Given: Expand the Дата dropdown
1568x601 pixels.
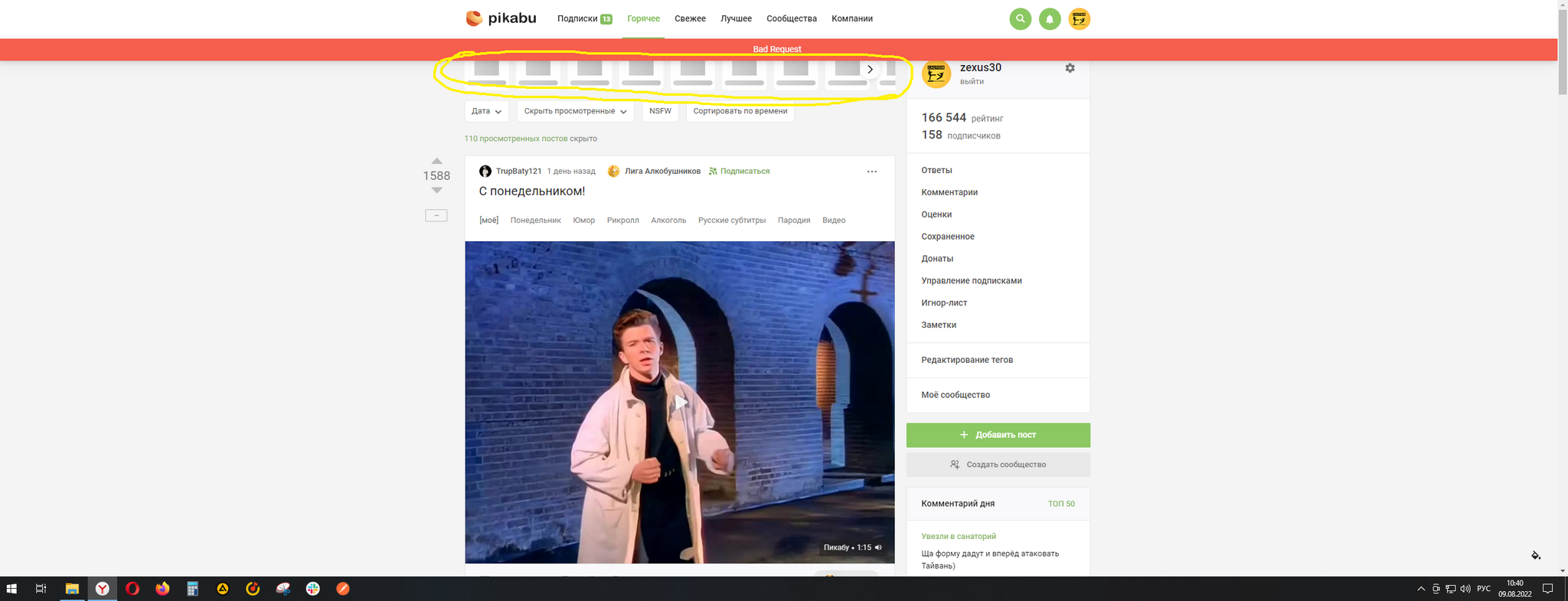Looking at the screenshot, I should [x=486, y=111].
